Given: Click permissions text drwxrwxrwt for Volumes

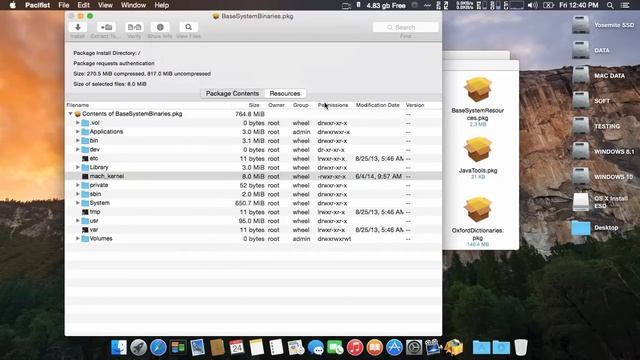Looking at the screenshot, I should coord(334,239).
